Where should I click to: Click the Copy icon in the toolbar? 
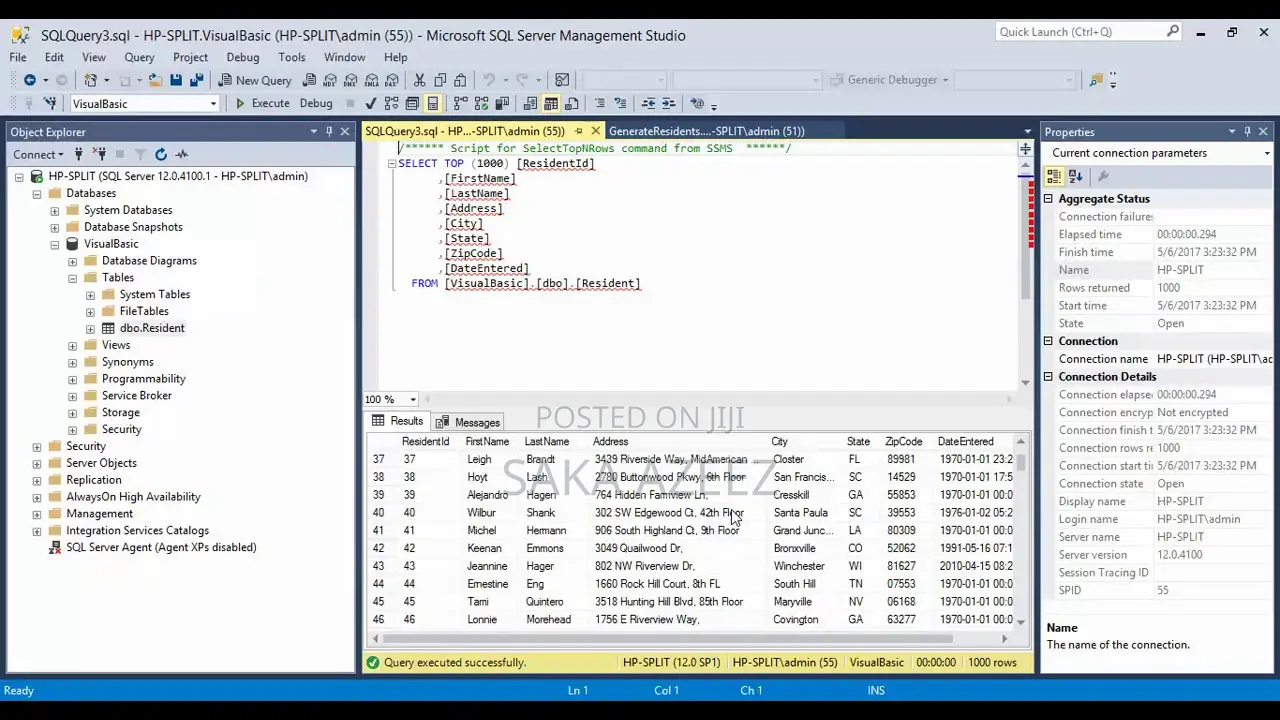[440, 80]
